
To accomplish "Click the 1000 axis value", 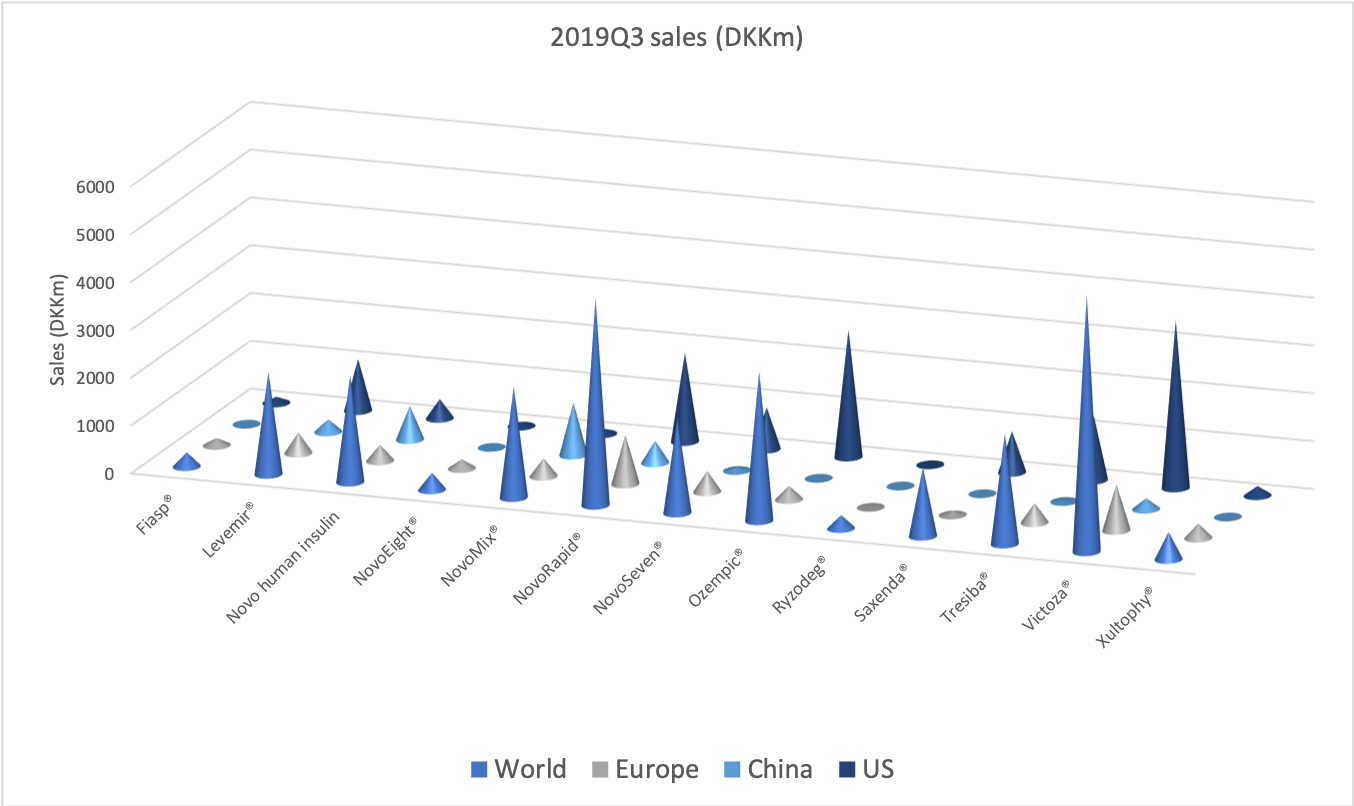I will pos(97,423).
